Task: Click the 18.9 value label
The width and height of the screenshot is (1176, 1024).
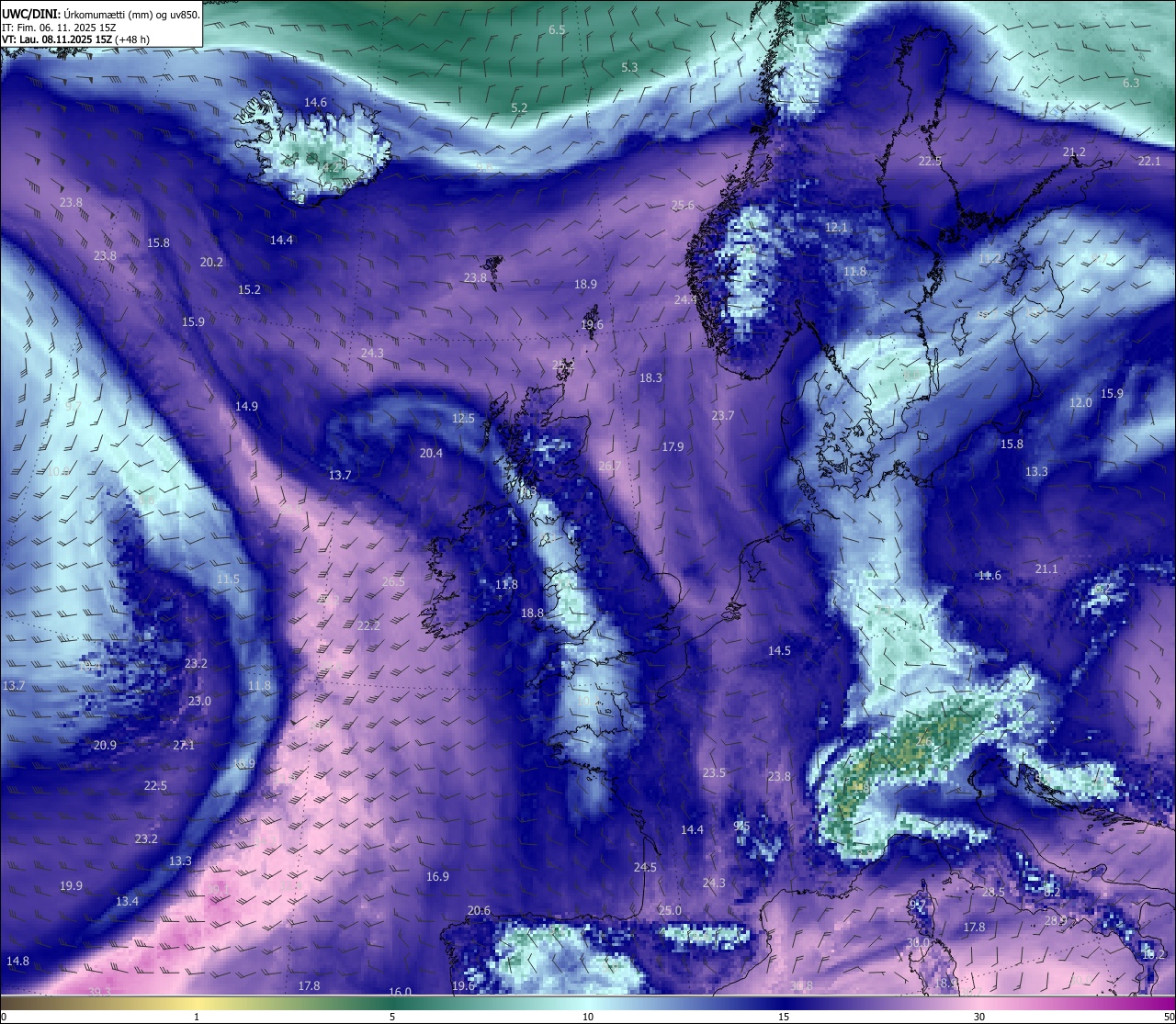Action: point(585,284)
